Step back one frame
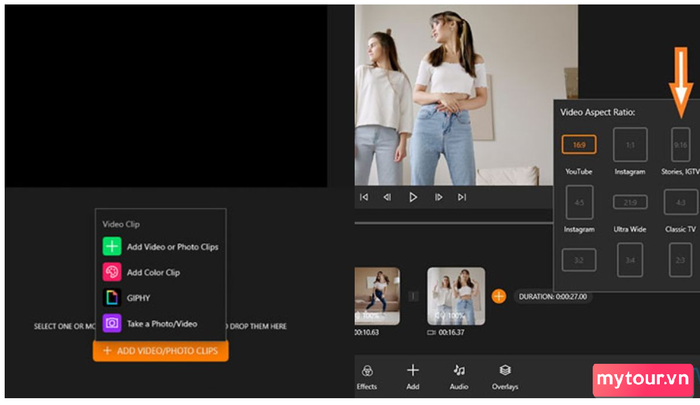Viewport: 700px width, 405px height. tap(387, 197)
